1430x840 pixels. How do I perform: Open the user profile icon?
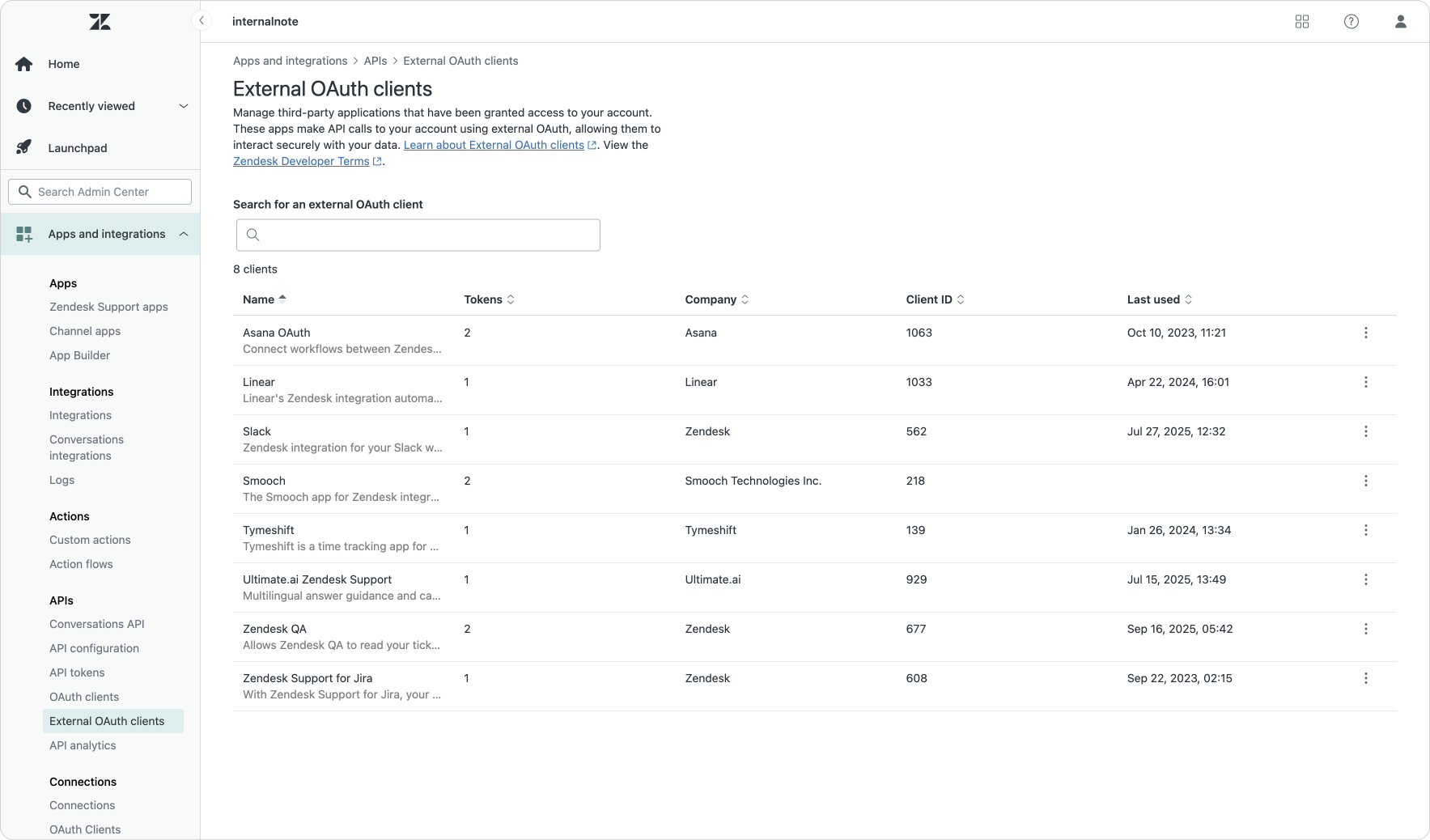pyautogui.click(x=1400, y=22)
